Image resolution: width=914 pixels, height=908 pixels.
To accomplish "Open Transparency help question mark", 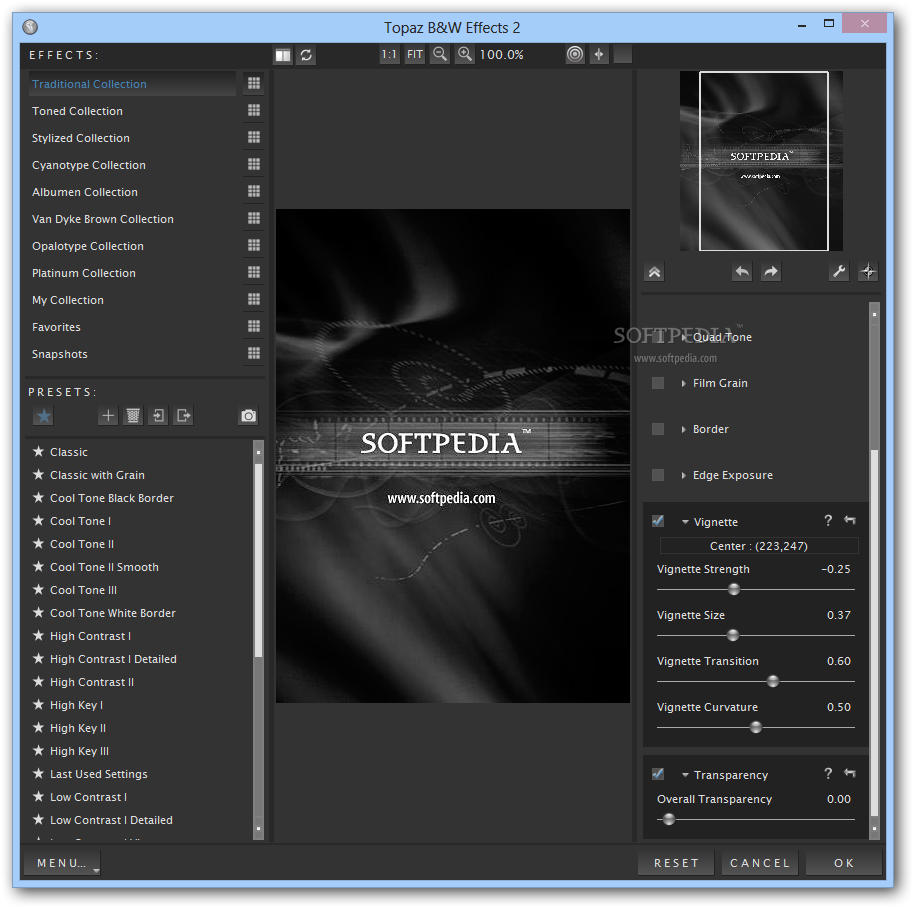I will (828, 773).
